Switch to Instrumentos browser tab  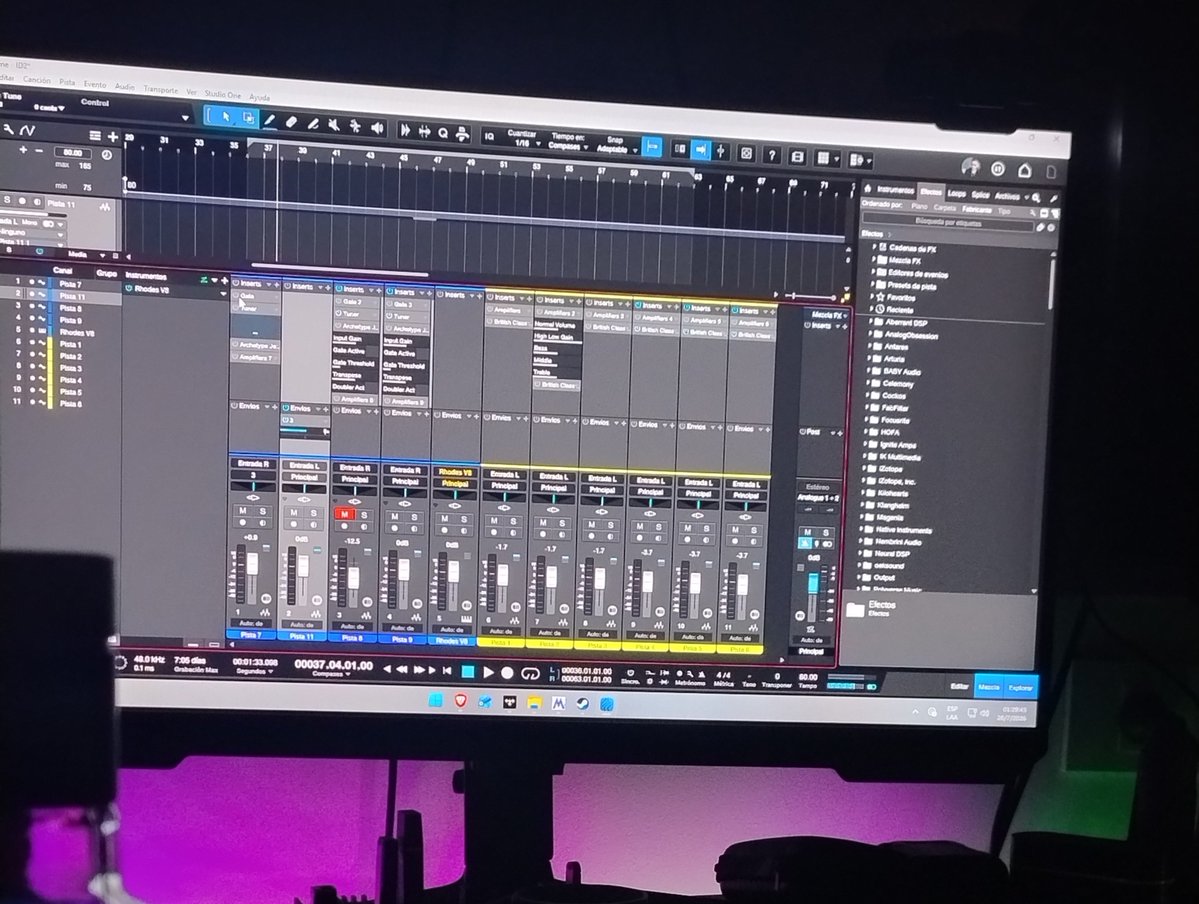point(895,190)
